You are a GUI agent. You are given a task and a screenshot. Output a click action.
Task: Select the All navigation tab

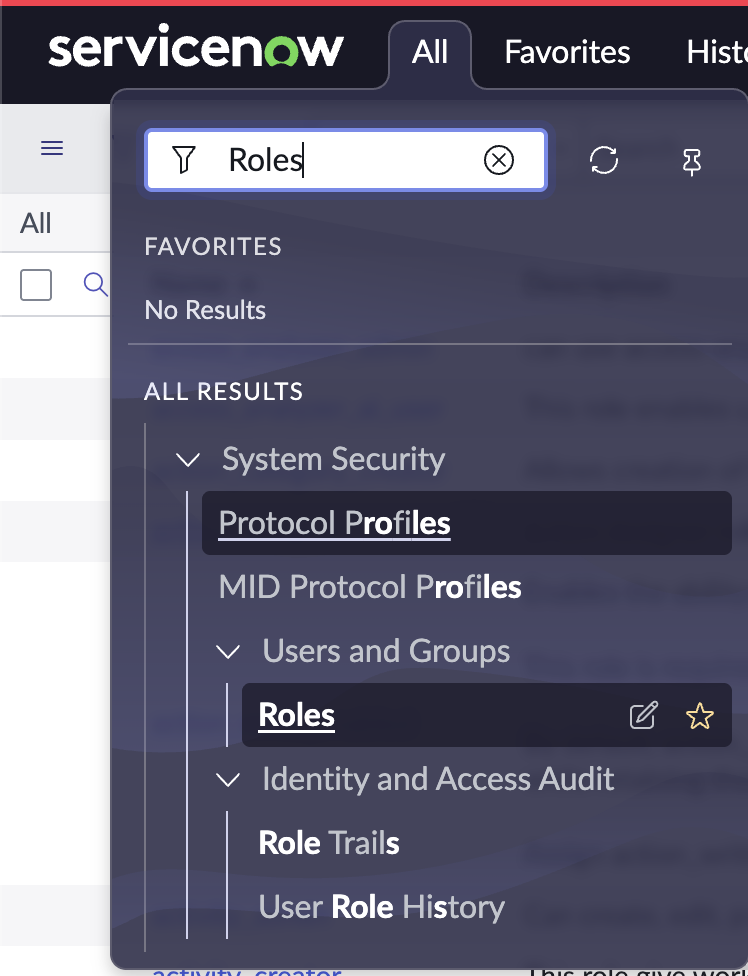pos(429,52)
